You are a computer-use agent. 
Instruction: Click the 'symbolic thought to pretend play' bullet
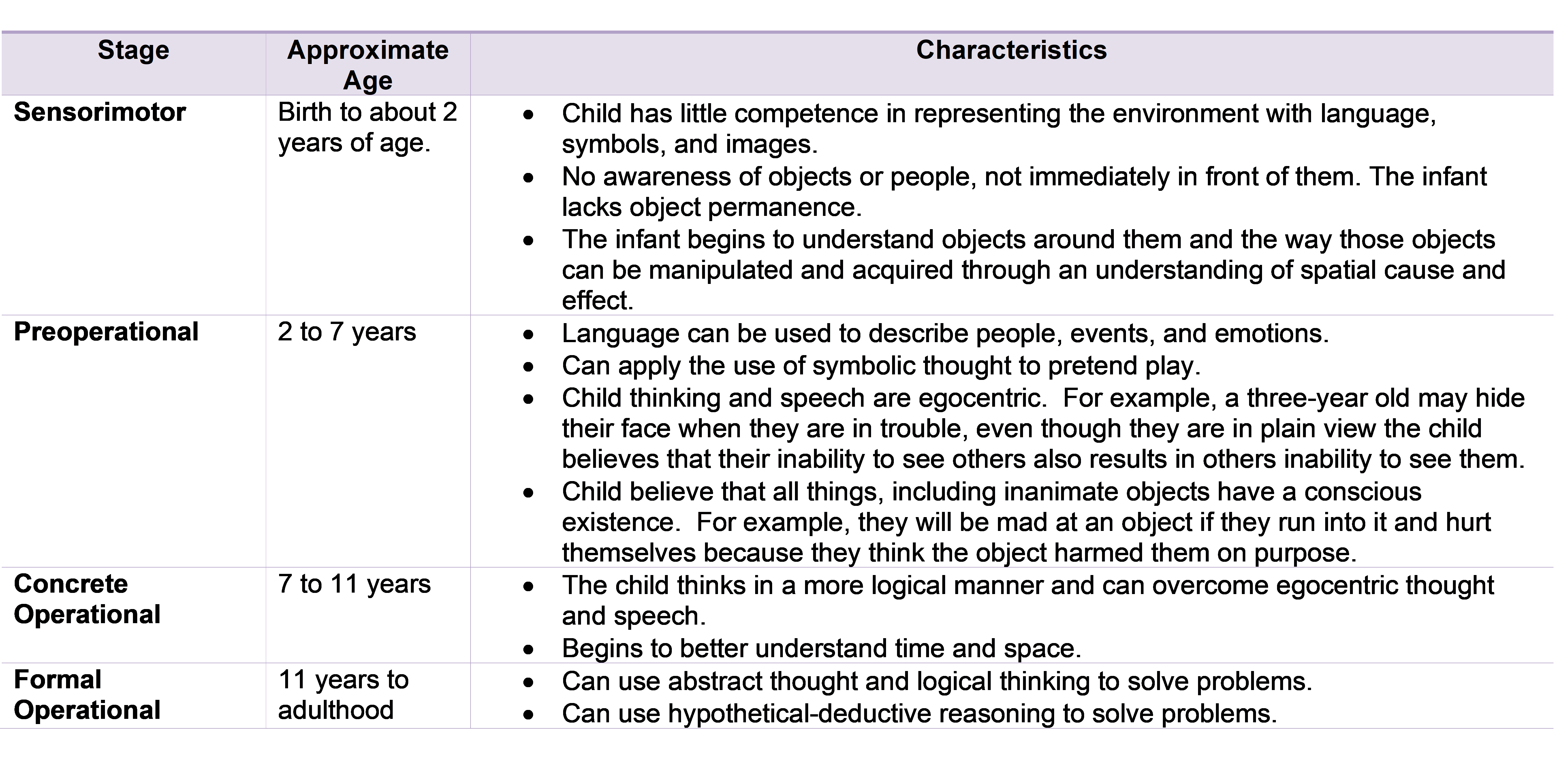point(877,365)
